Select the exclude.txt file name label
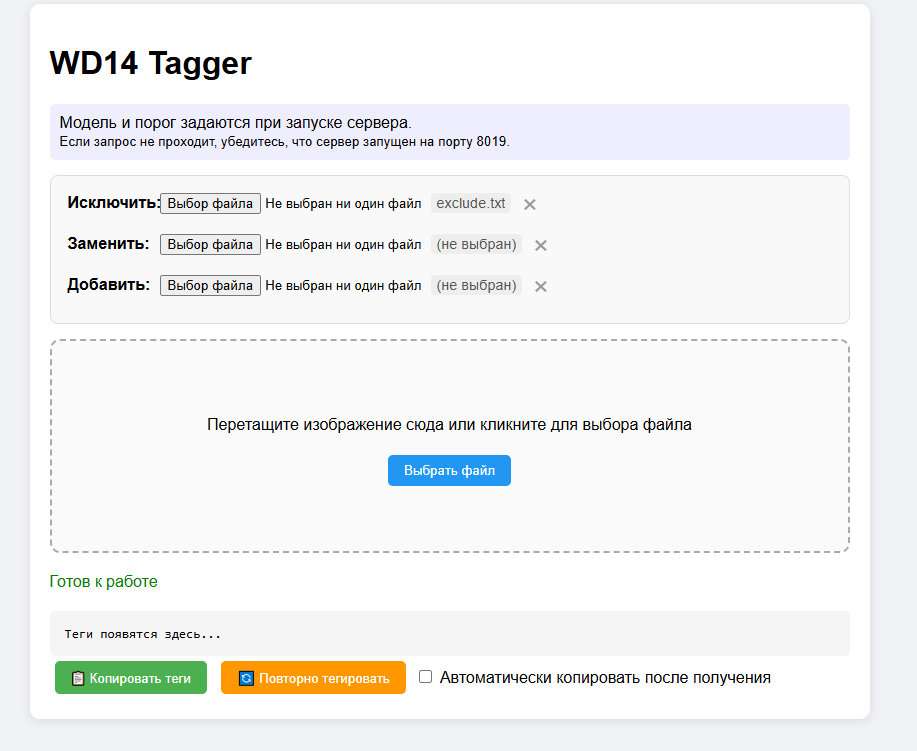917x751 pixels. click(x=471, y=203)
